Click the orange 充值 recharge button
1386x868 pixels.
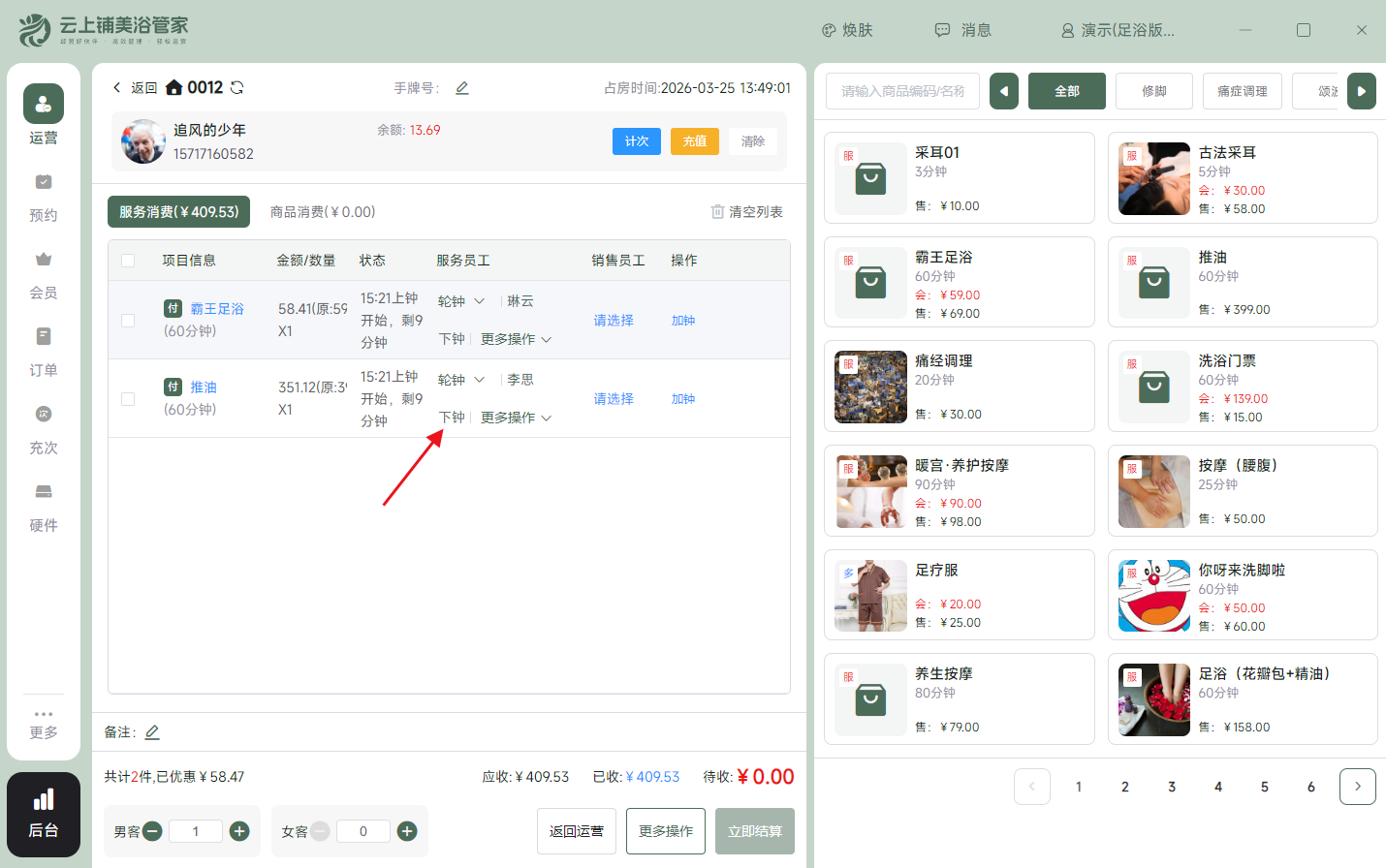coord(694,140)
